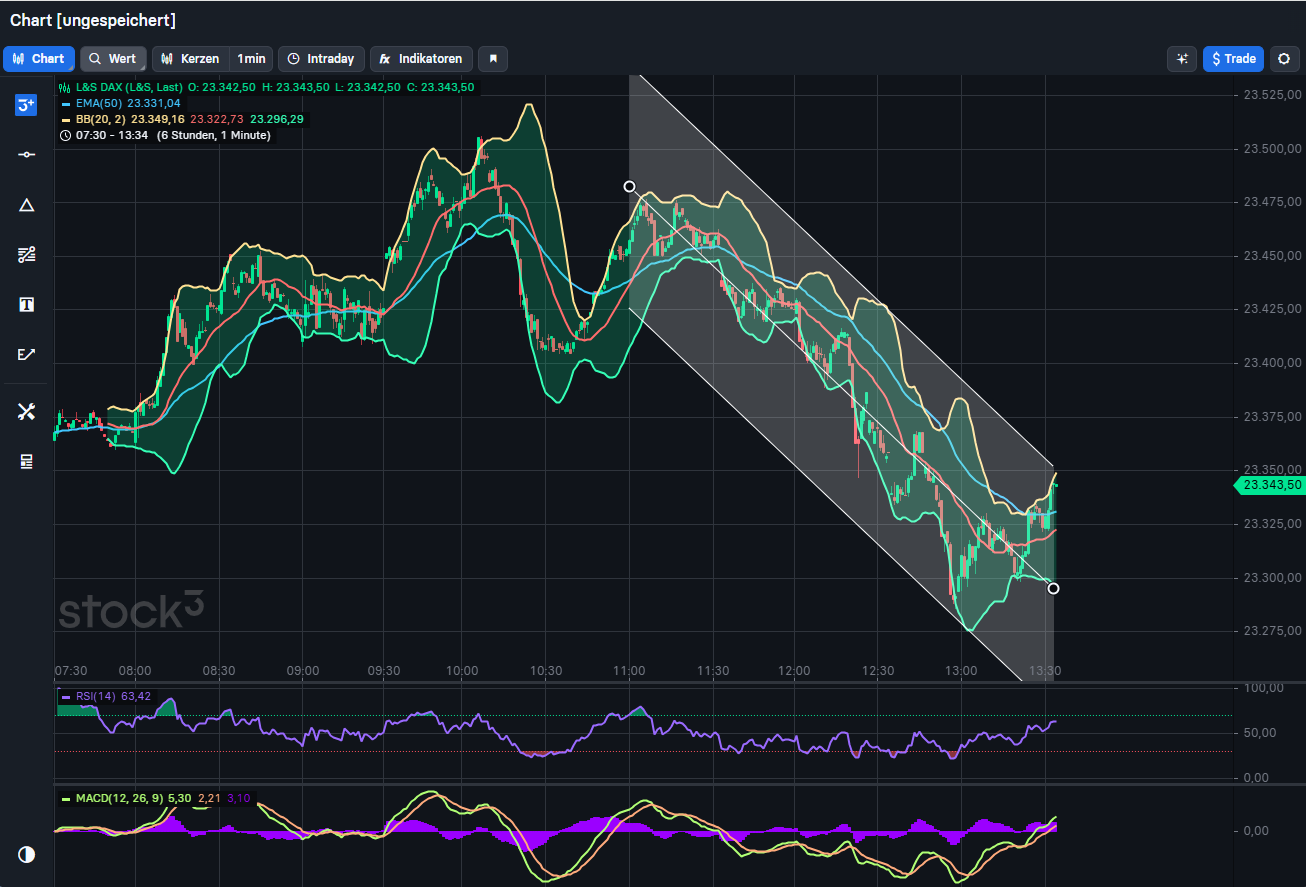Open the Indikatoren indicator menu
Image resolution: width=1306 pixels, height=887 pixels.
click(x=421, y=59)
